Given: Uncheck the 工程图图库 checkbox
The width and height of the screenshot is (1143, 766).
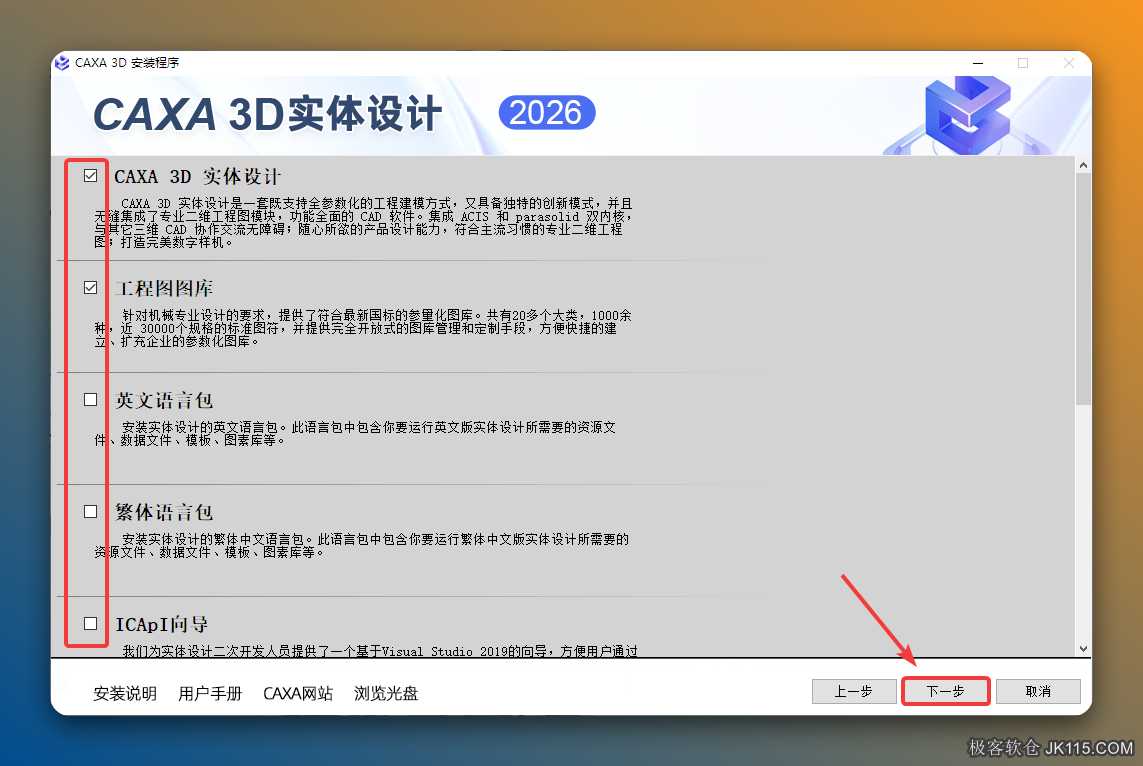Looking at the screenshot, I should pos(90,288).
